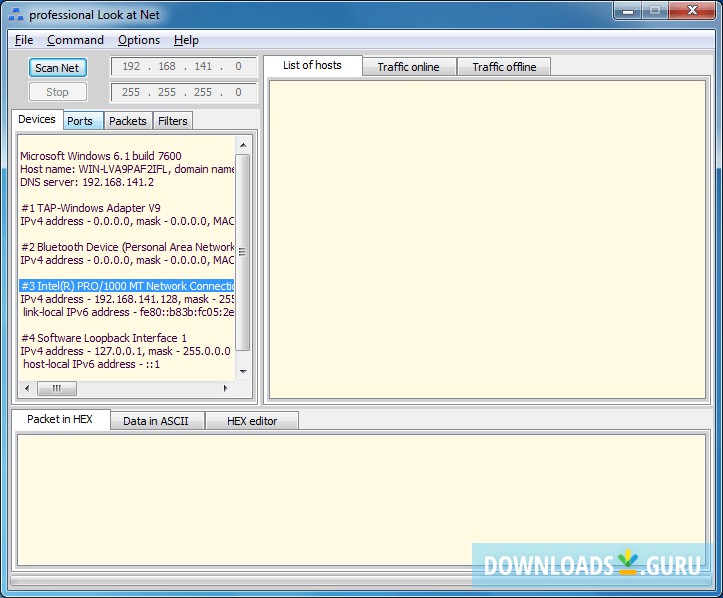Click the 'host-local IPv6 address - ::1' line

click(91, 364)
